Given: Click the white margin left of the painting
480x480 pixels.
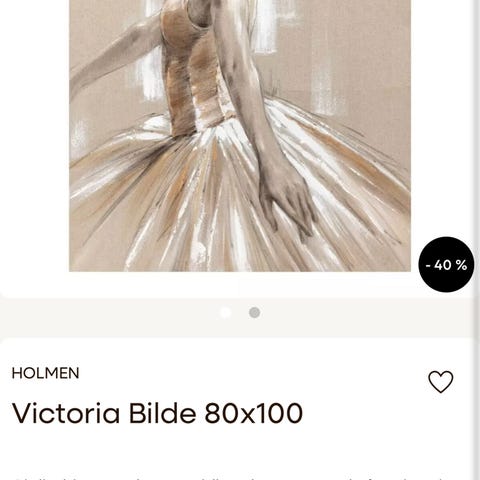Looking at the screenshot, I should pos(34,133).
